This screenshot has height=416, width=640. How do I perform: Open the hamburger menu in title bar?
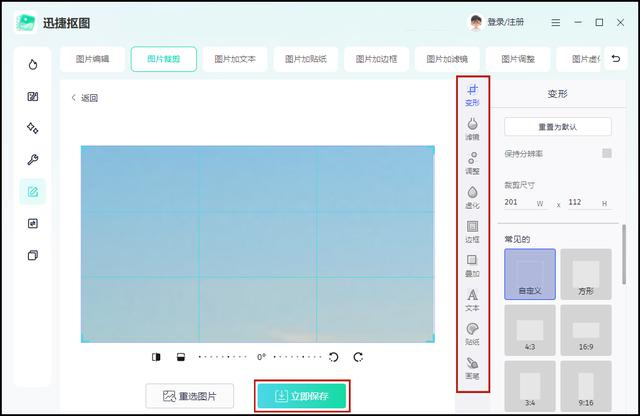tap(556, 22)
